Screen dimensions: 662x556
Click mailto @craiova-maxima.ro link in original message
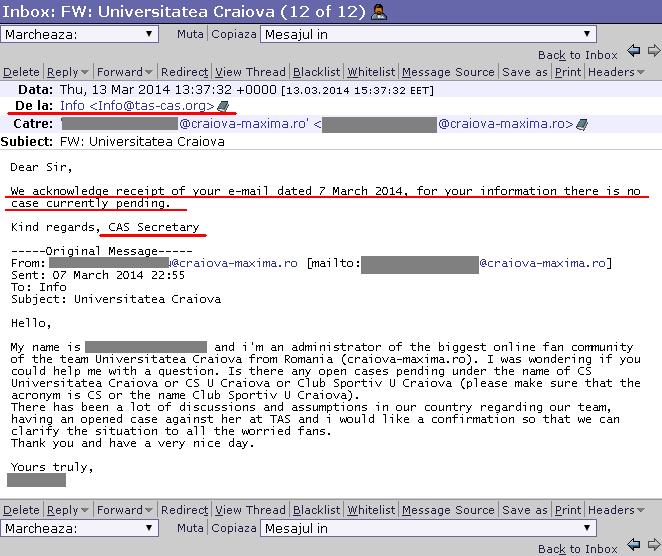point(542,263)
